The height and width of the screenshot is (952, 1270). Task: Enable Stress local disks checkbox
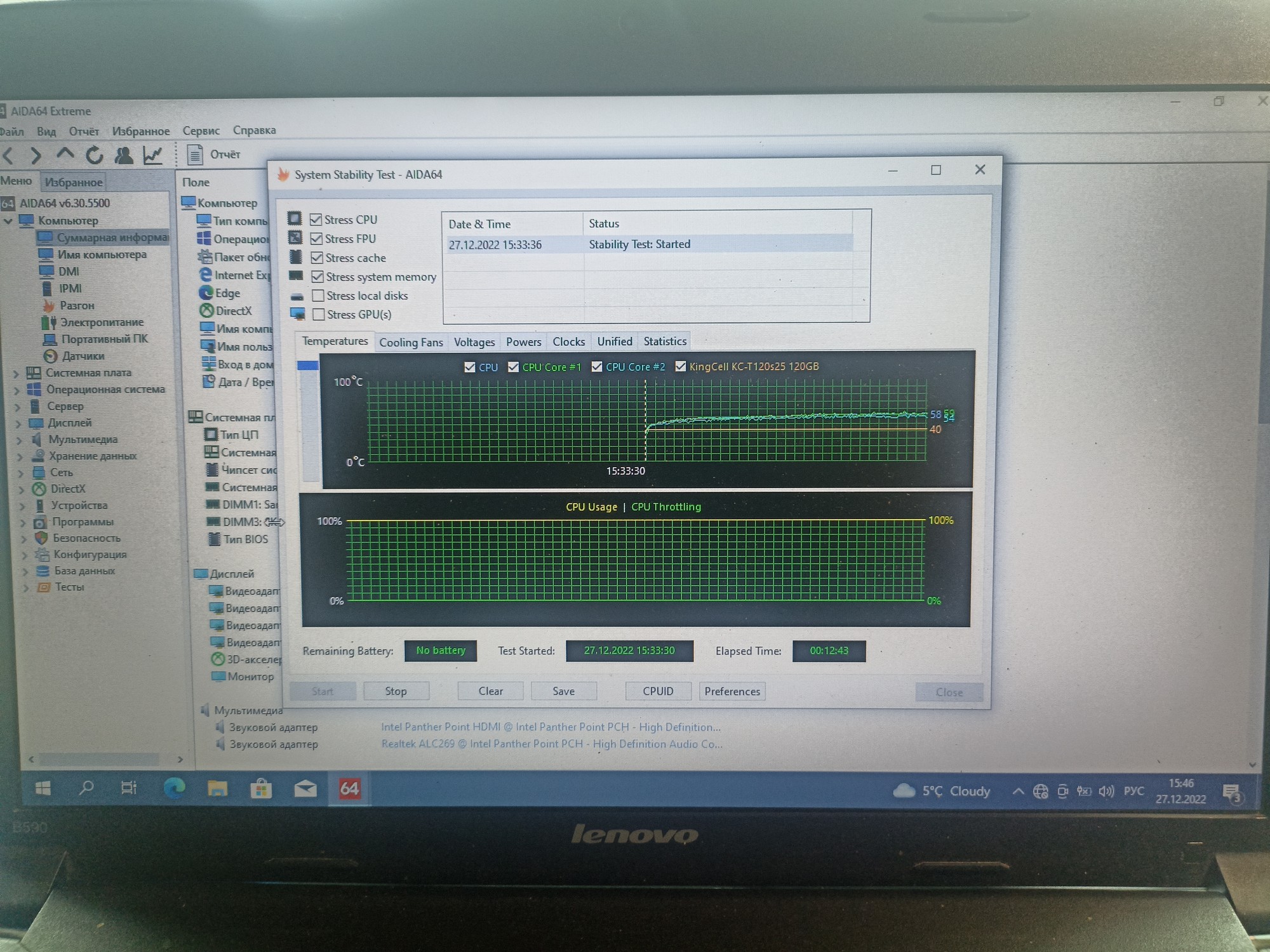(x=318, y=296)
